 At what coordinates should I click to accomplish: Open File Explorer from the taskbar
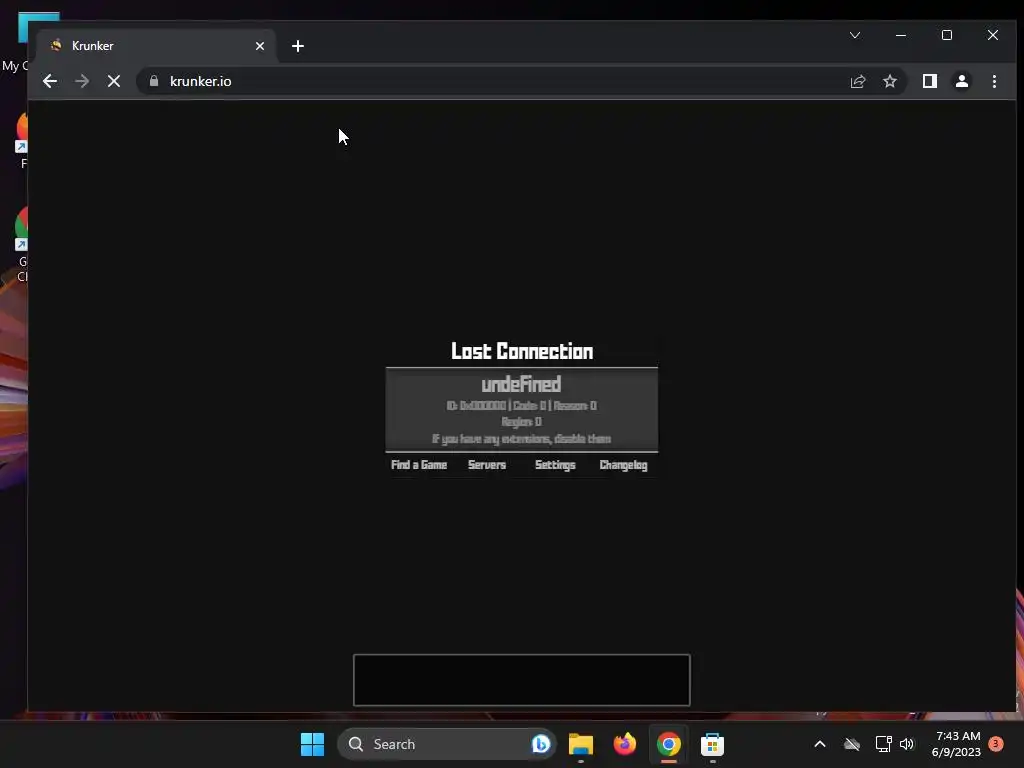click(x=581, y=744)
